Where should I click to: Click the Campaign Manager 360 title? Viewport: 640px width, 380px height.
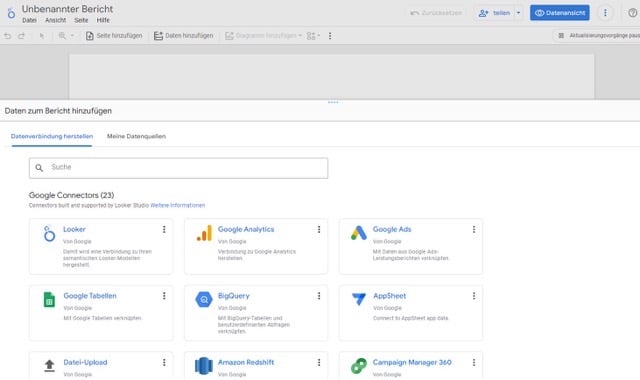click(412, 362)
